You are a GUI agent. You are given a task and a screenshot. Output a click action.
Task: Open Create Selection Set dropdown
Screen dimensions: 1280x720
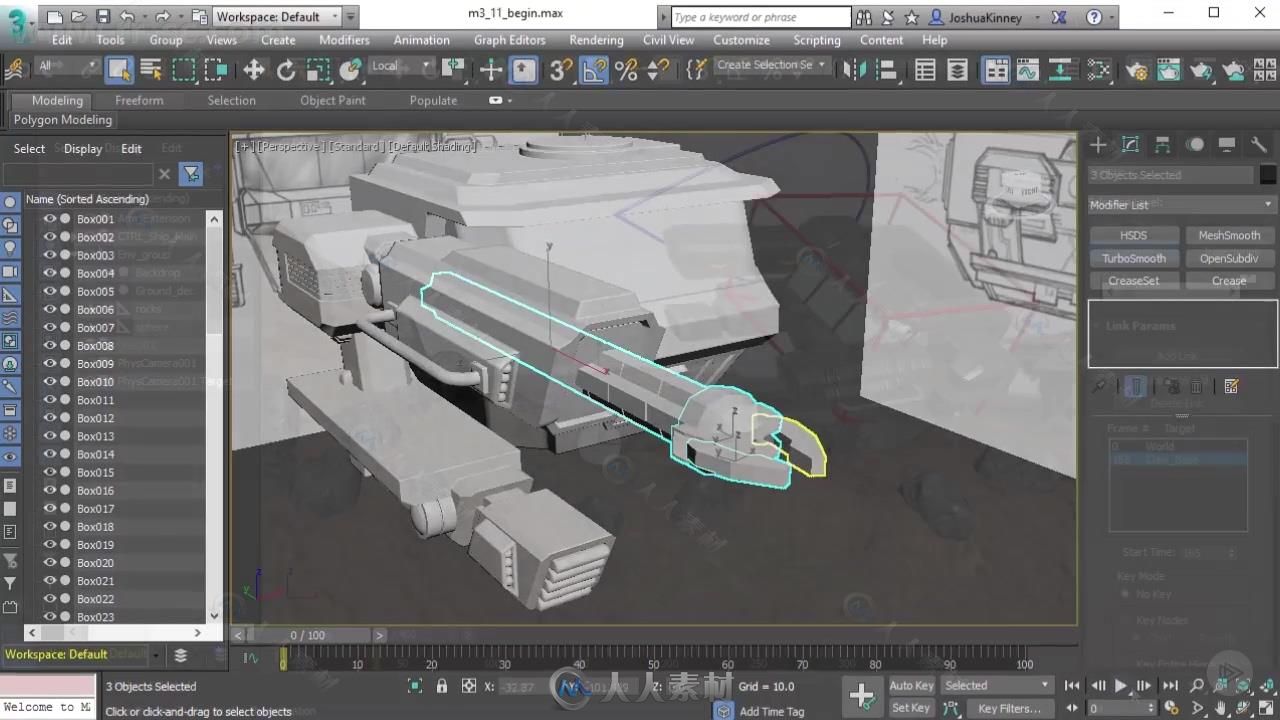coord(772,65)
